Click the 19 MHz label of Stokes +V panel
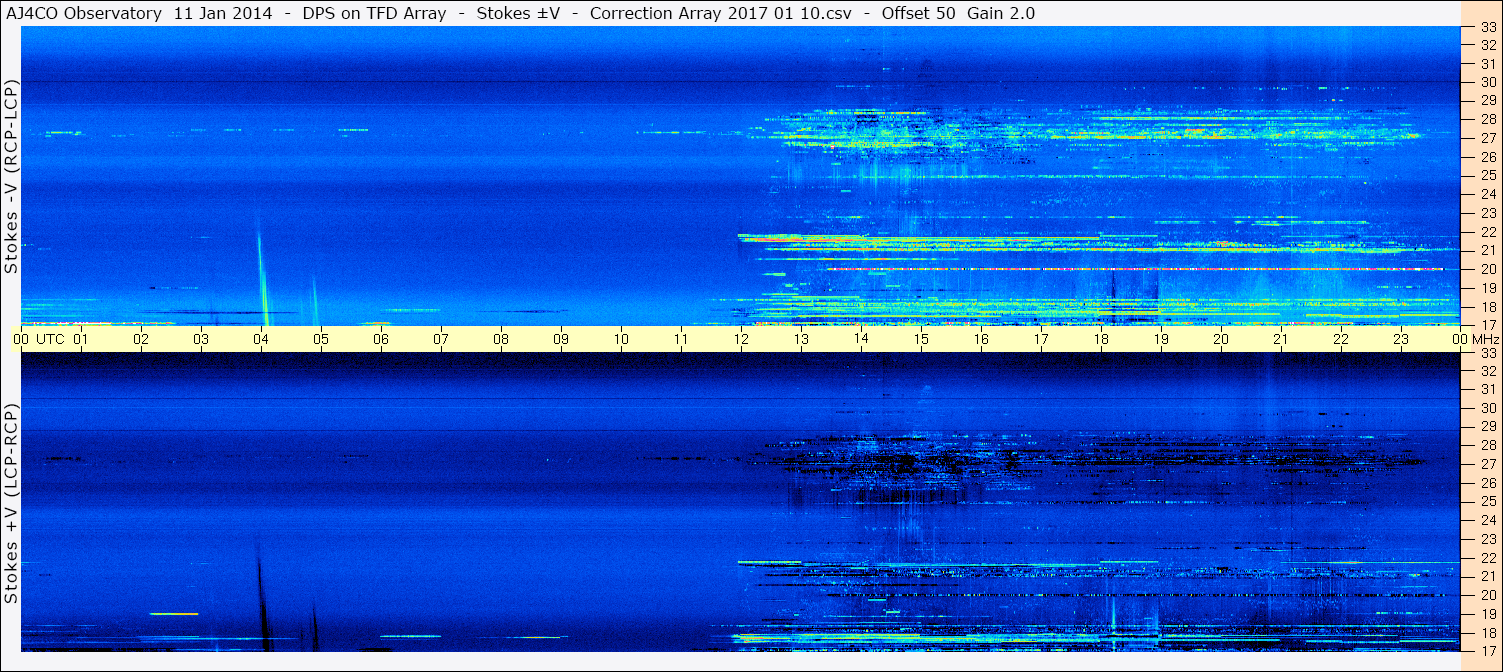 pos(1488,613)
